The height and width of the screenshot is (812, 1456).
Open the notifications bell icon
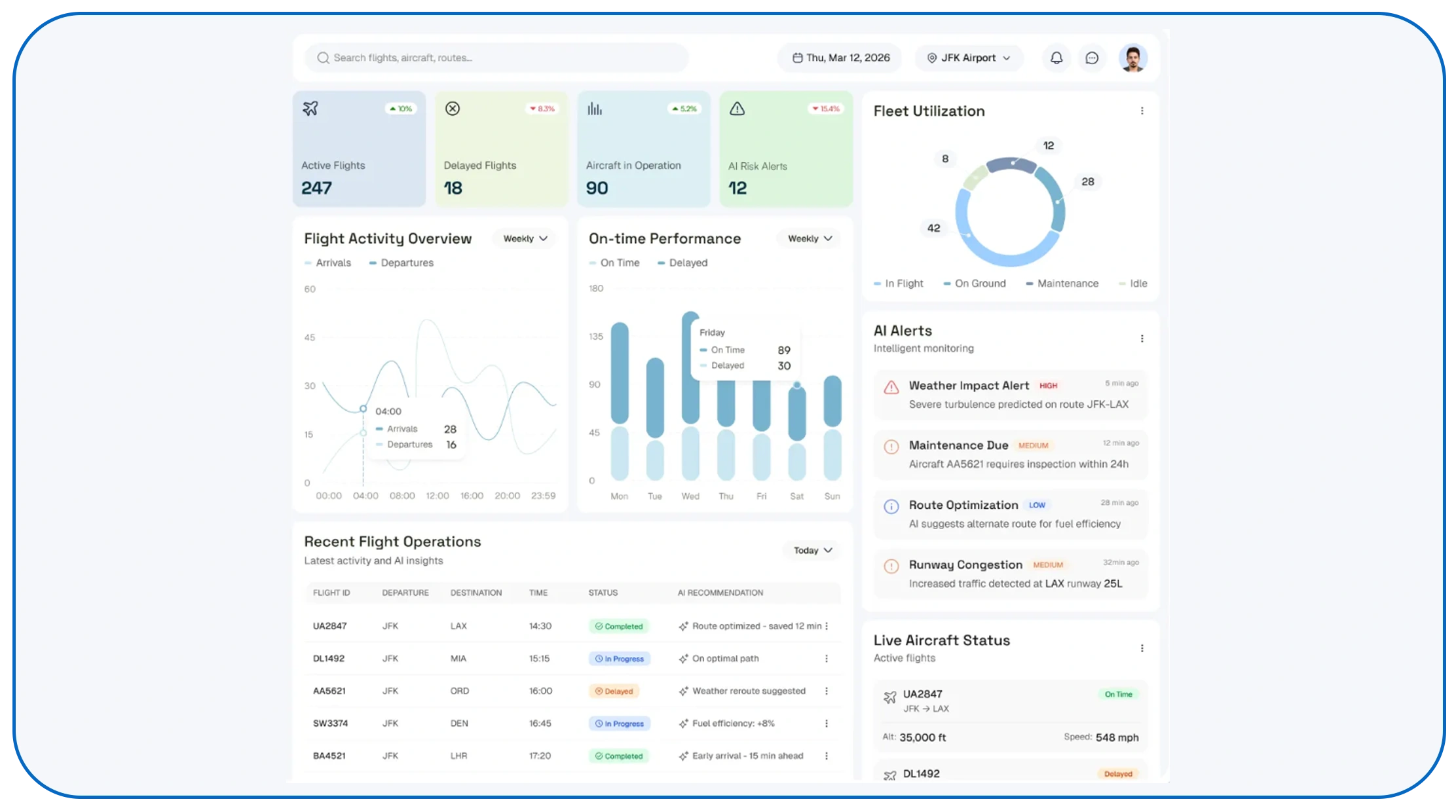1056,58
